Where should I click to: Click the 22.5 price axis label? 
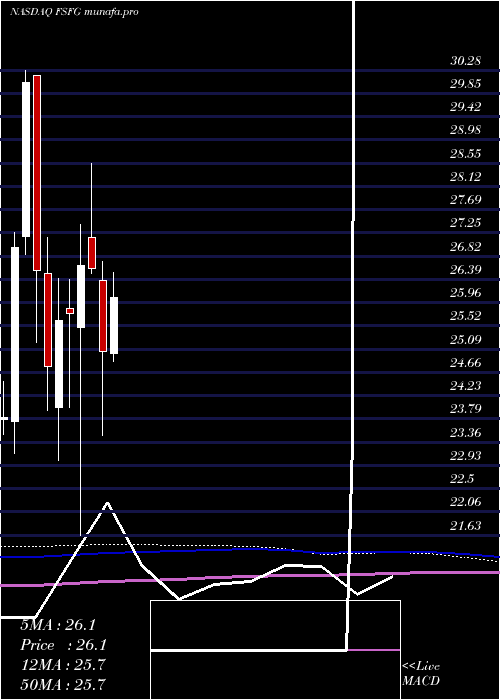coord(462,479)
